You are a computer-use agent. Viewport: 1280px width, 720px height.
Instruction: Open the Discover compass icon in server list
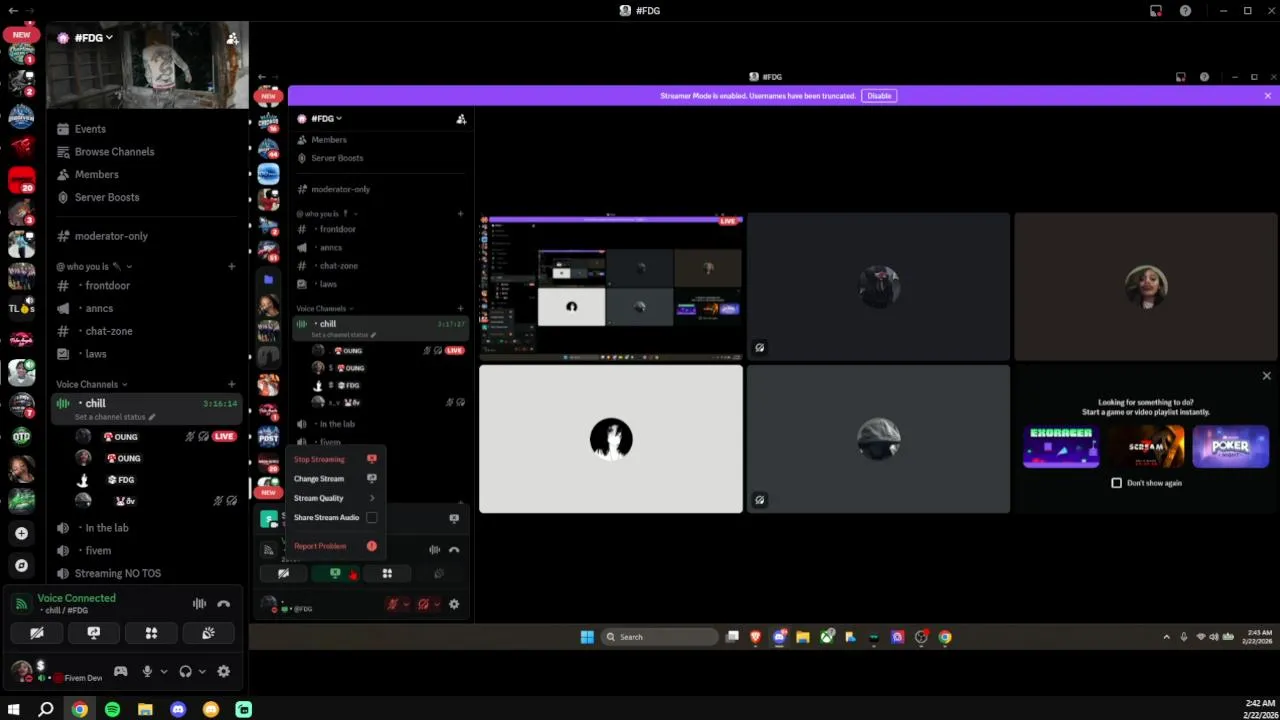(x=21, y=565)
